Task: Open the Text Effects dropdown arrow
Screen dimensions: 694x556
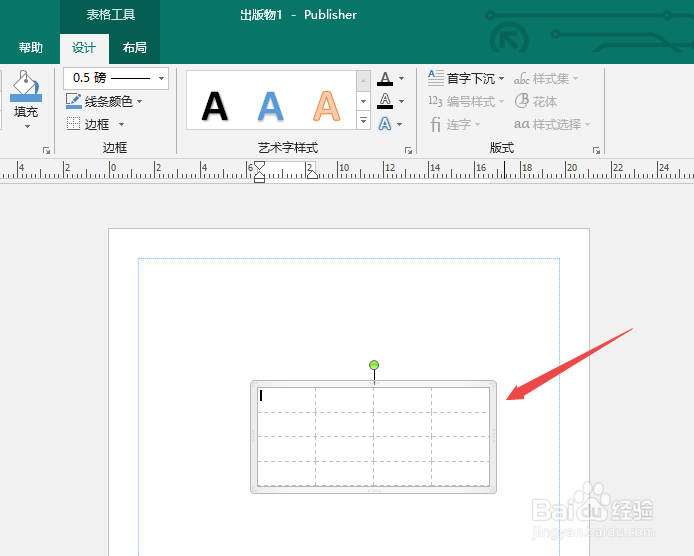Action: [x=400, y=124]
